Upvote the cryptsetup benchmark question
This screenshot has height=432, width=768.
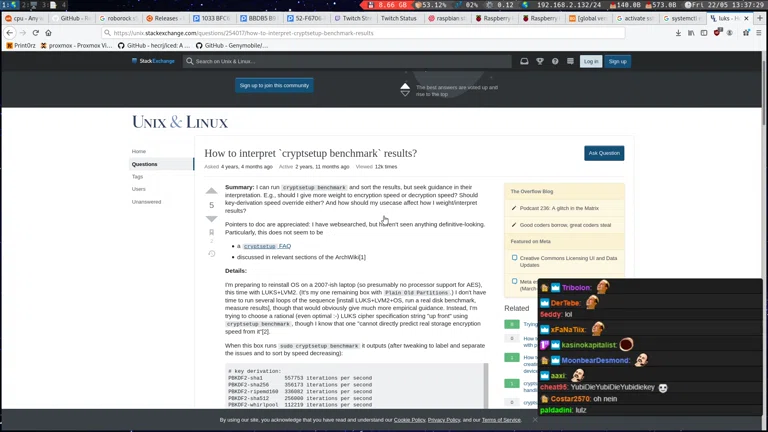[x=211, y=190]
